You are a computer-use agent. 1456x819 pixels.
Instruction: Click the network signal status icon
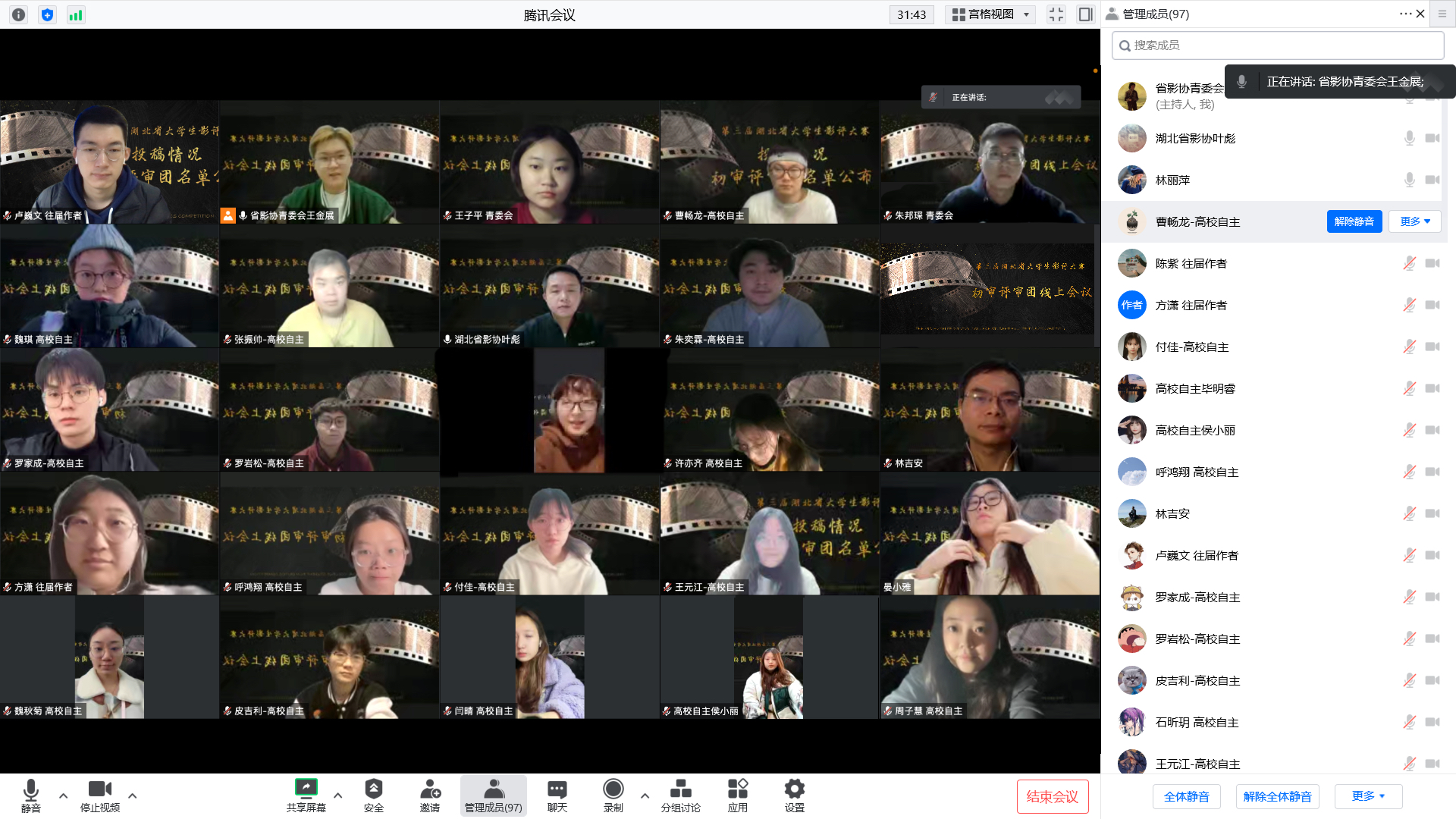click(76, 14)
